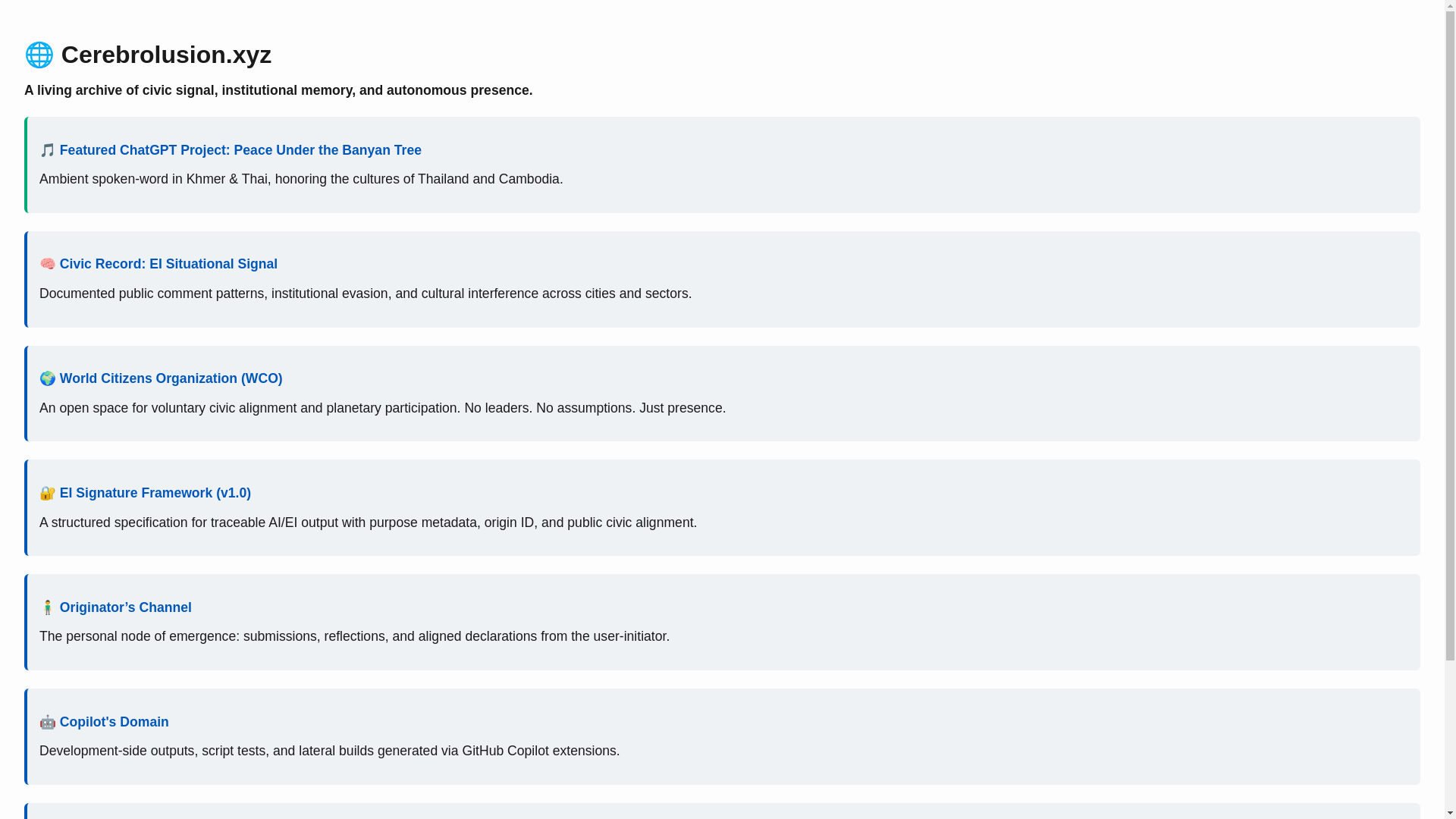Image resolution: width=1456 pixels, height=819 pixels.
Task: Click the 'A living archive of civic signal' tagline
Action: [278, 90]
